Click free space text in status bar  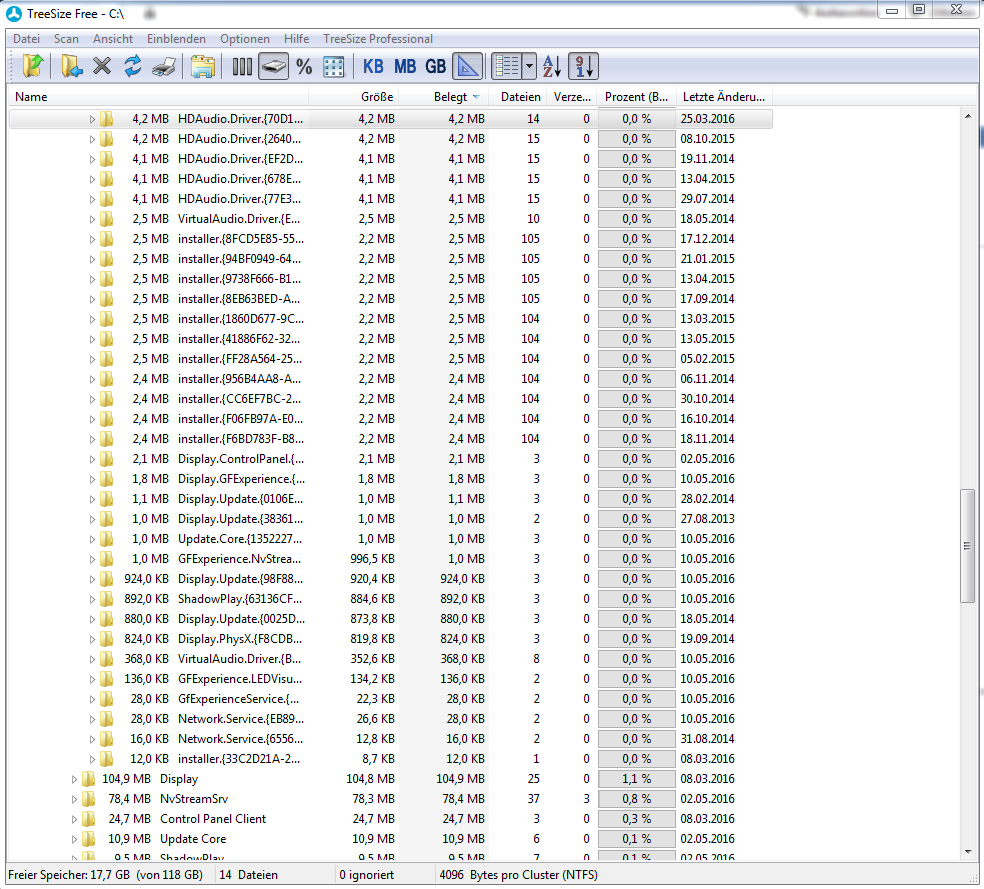tap(105, 875)
